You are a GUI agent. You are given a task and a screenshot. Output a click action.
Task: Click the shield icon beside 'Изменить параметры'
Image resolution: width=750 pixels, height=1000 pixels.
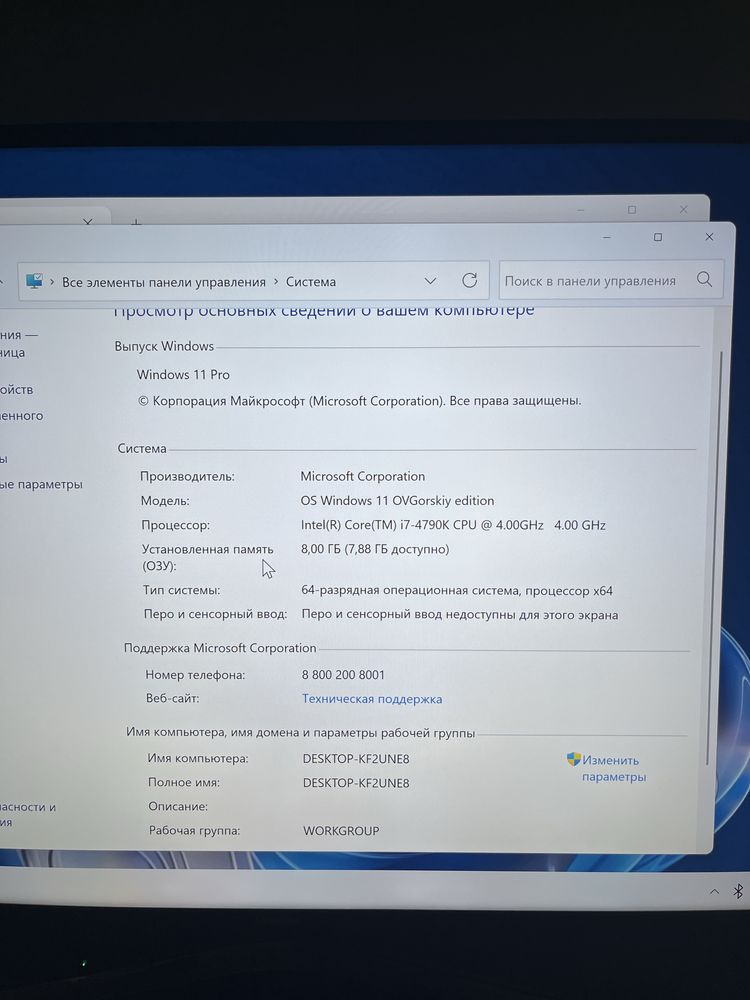pyautogui.click(x=573, y=759)
